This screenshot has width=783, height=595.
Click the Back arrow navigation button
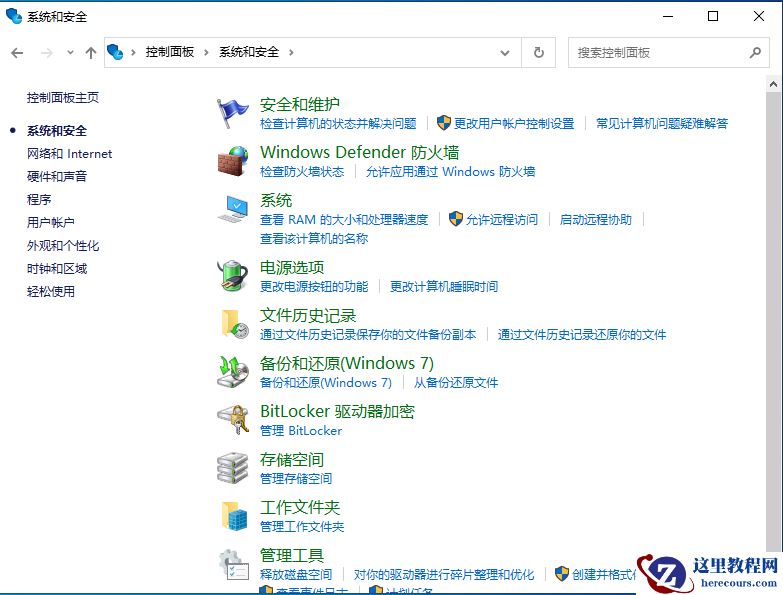point(17,53)
